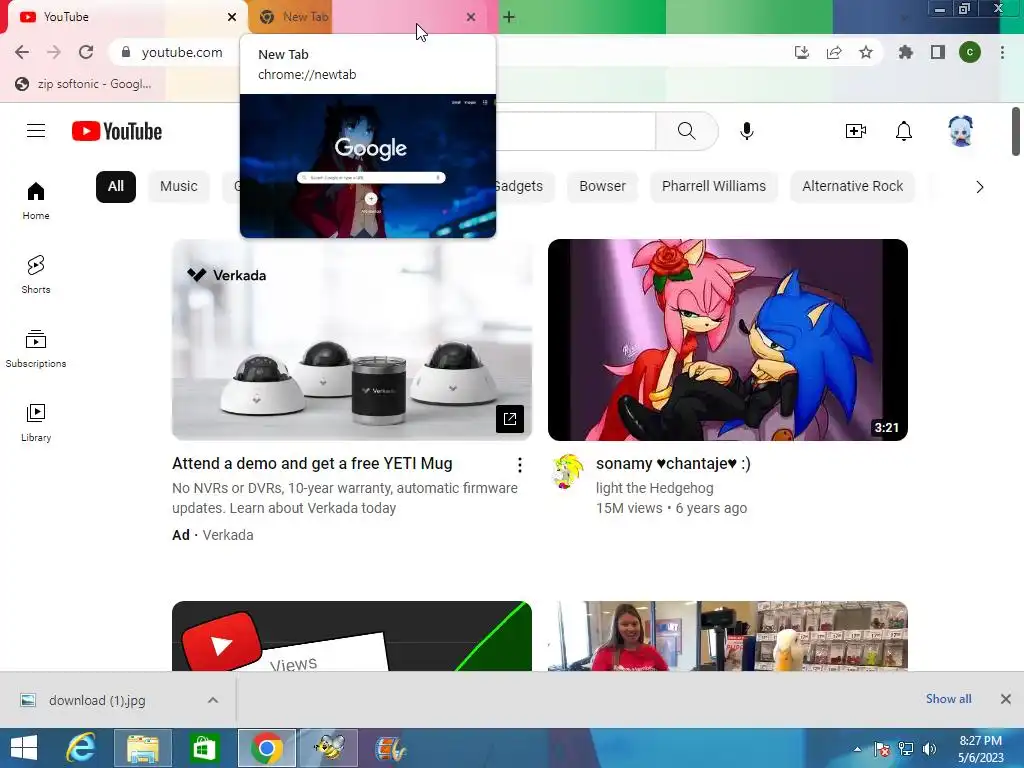Click the browser Back arrow

pyautogui.click(x=22, y=52)
